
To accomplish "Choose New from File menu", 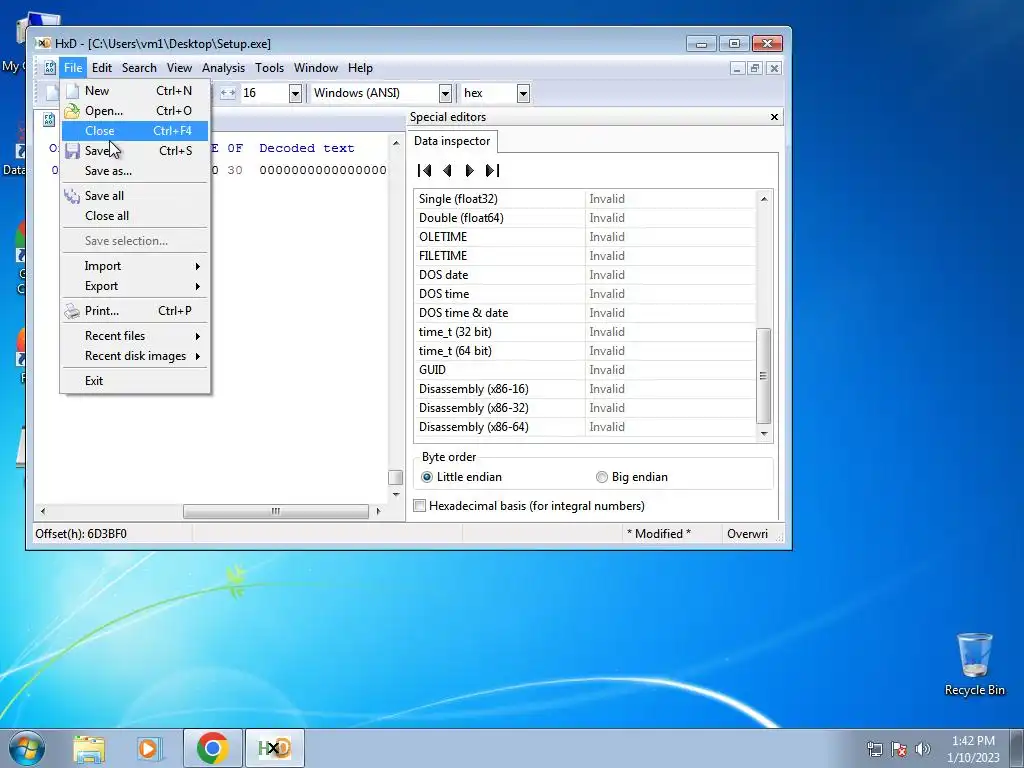I will click(x=135, y=91).
